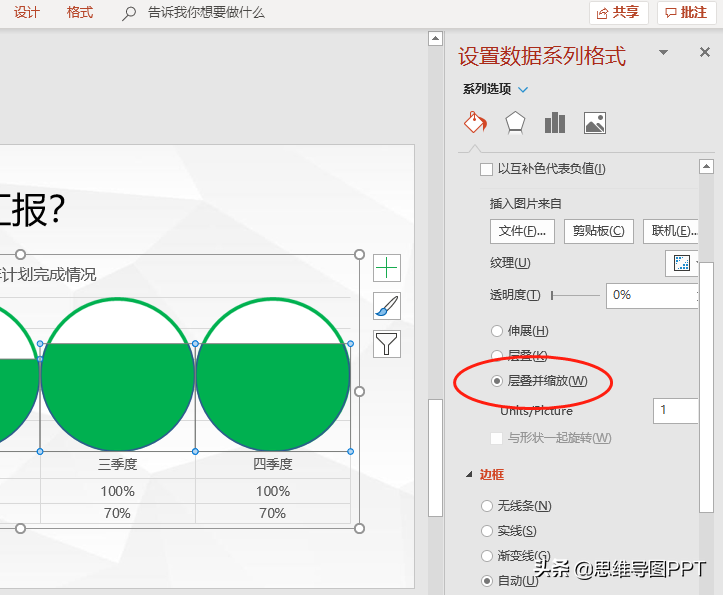The width and height of the screenshot is (723, 595).
Task: Click the 四季度 70% data table cell
Action: click(x=273, y=513)
